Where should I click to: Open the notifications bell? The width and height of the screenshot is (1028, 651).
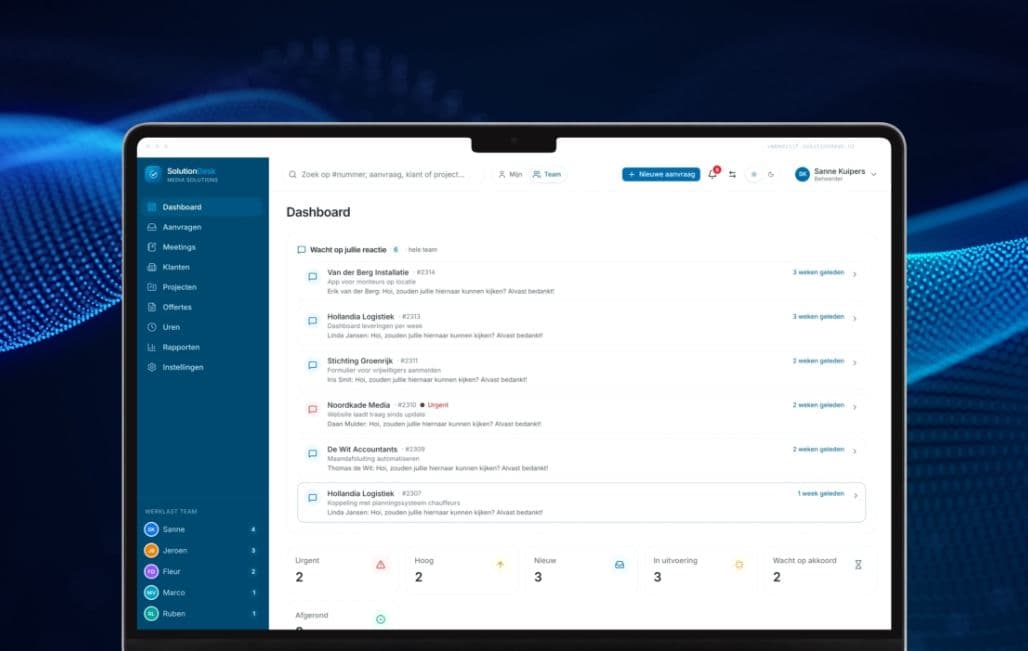click(713, 174)
